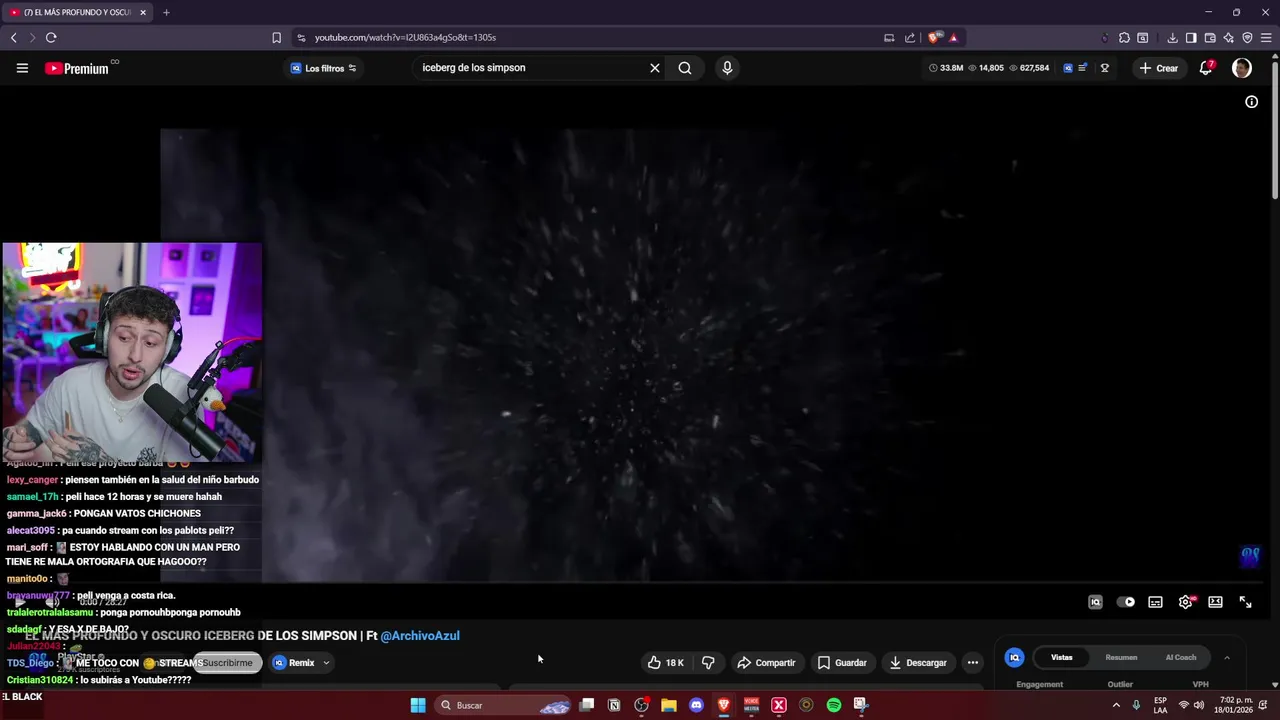This screenshot has height=720, width=1280.
Task: Open the browser main menu
Action: (1266, 37)
